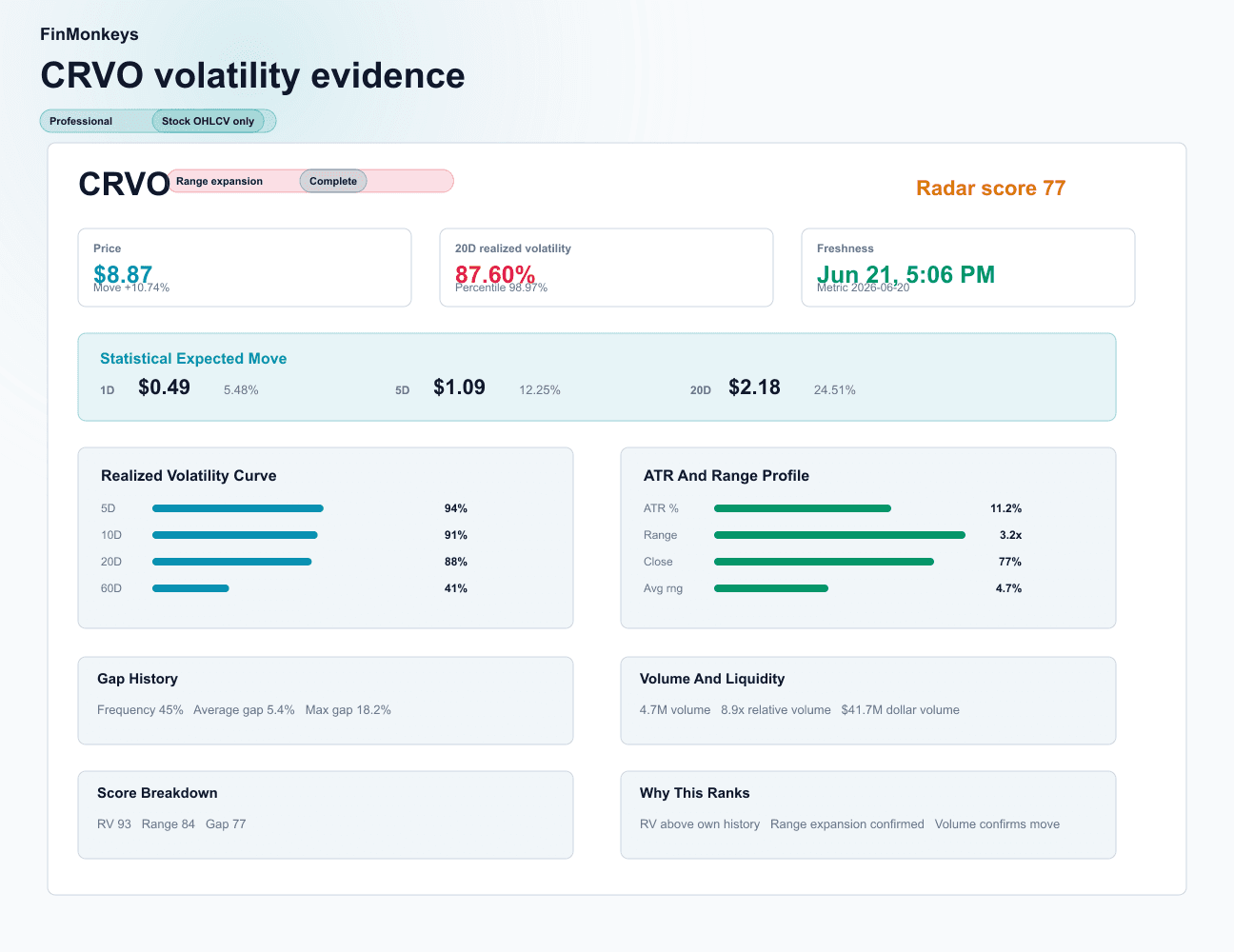
Task: Click the 20D expected move $2.18
Action: click(754, 387)
